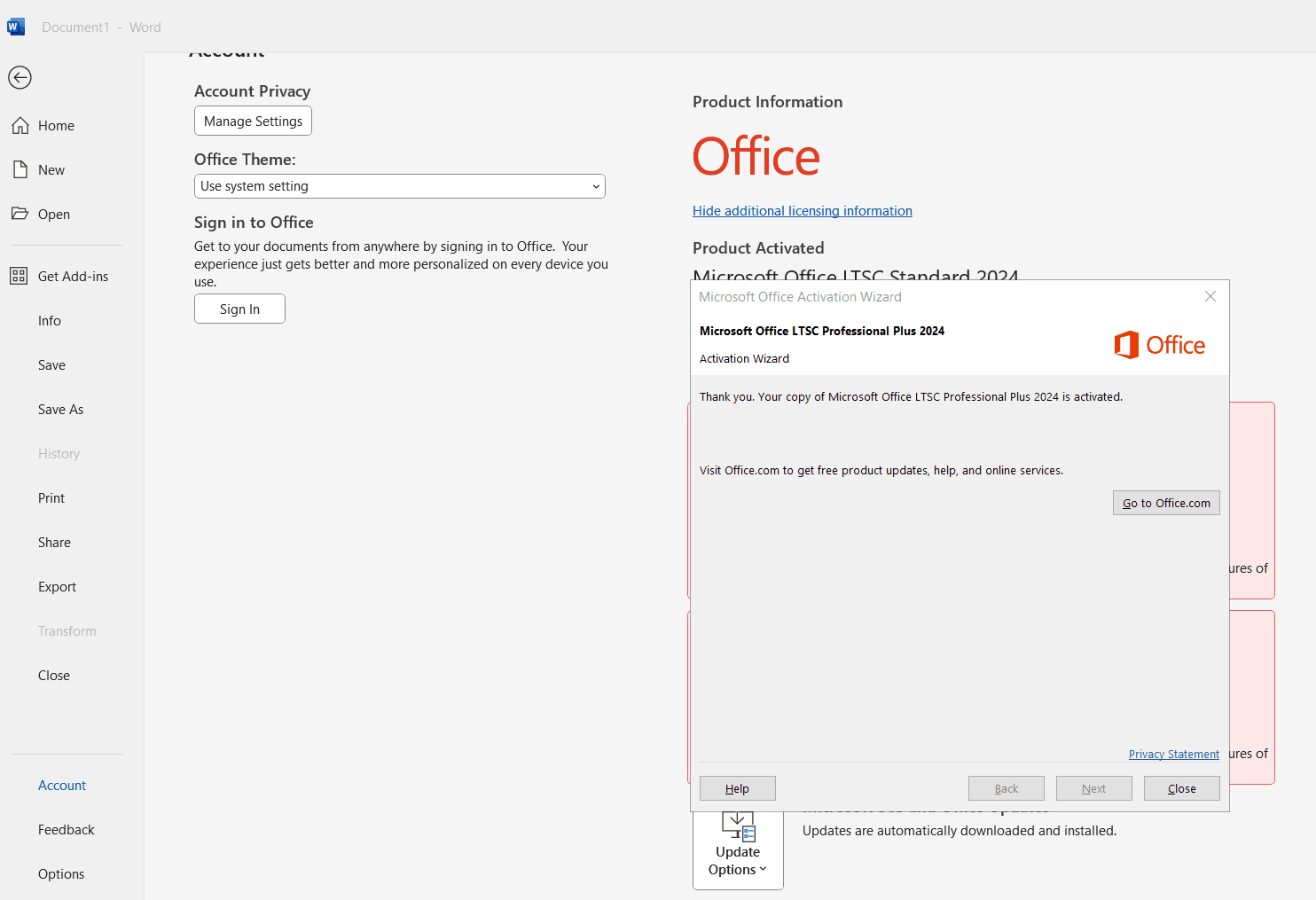Click the back arrow icon in the sidebar

point(20,78)
